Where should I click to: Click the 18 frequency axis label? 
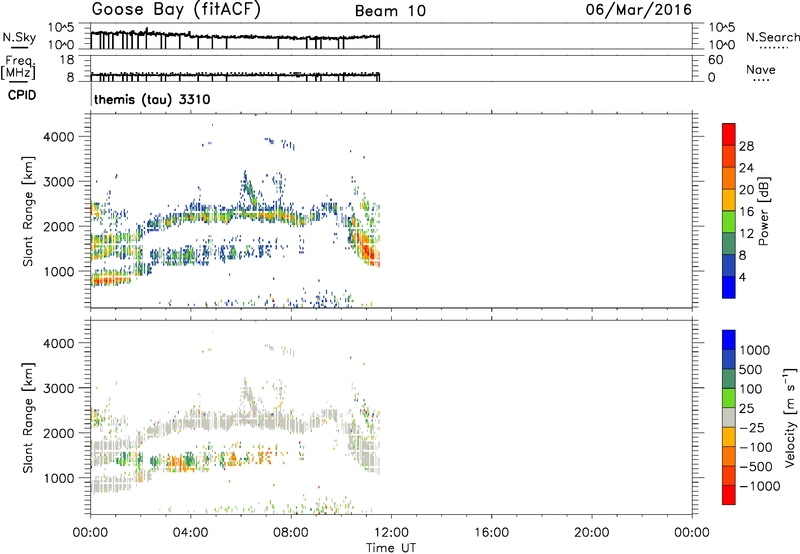pos(67,60)
